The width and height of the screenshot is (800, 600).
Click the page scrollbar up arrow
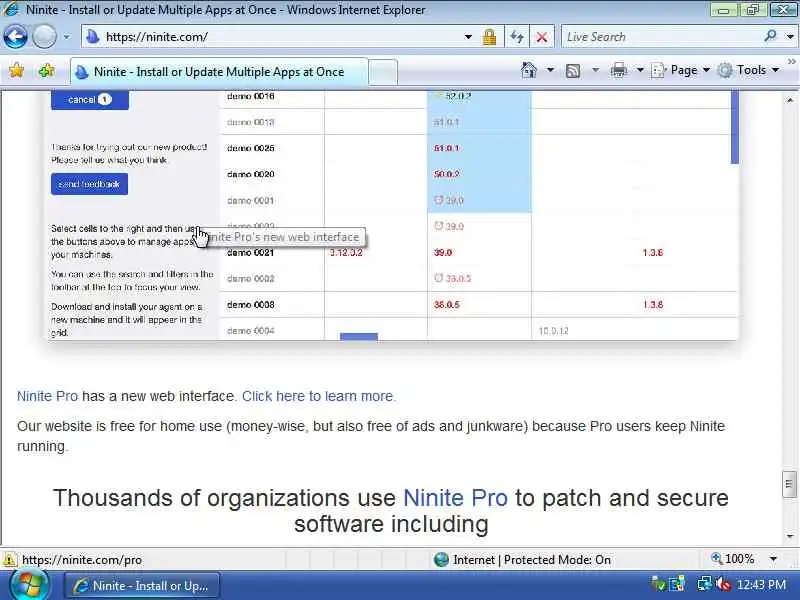click(x=790, y=99)
